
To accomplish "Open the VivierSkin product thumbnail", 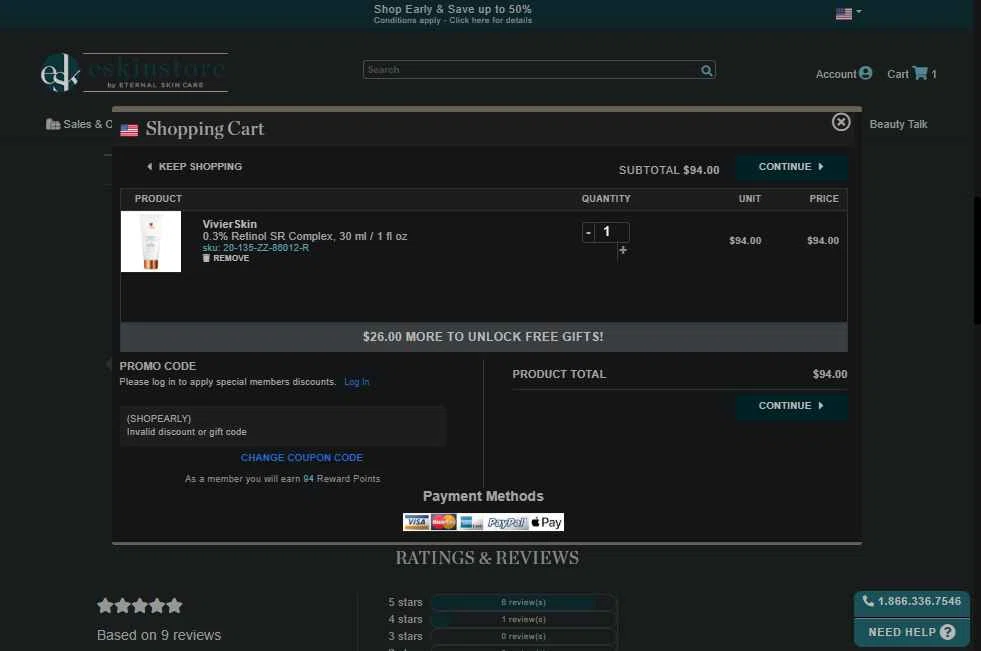I will [151, 241].
